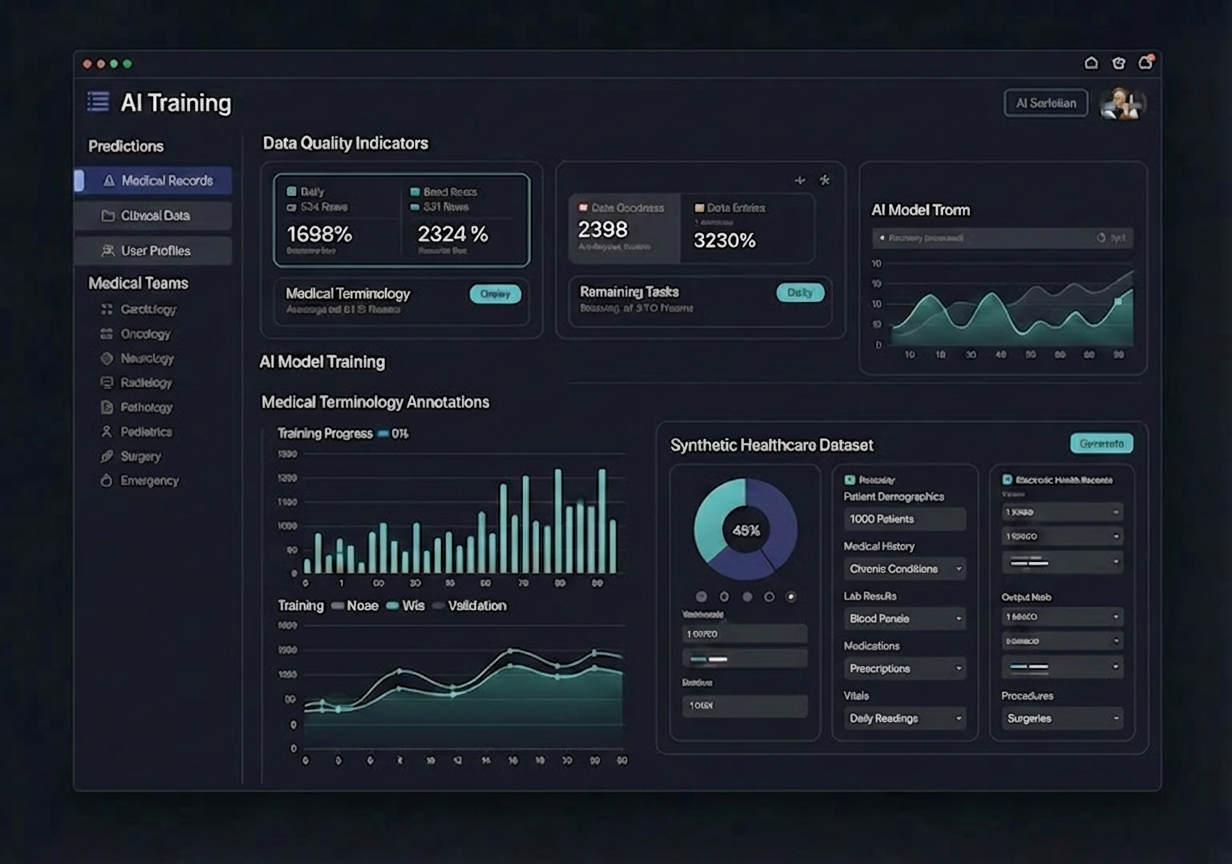This screenshot has height=864, width=1232.
Task: Click the Cardiology team icon in sidebar
Action: pos(107,310)
